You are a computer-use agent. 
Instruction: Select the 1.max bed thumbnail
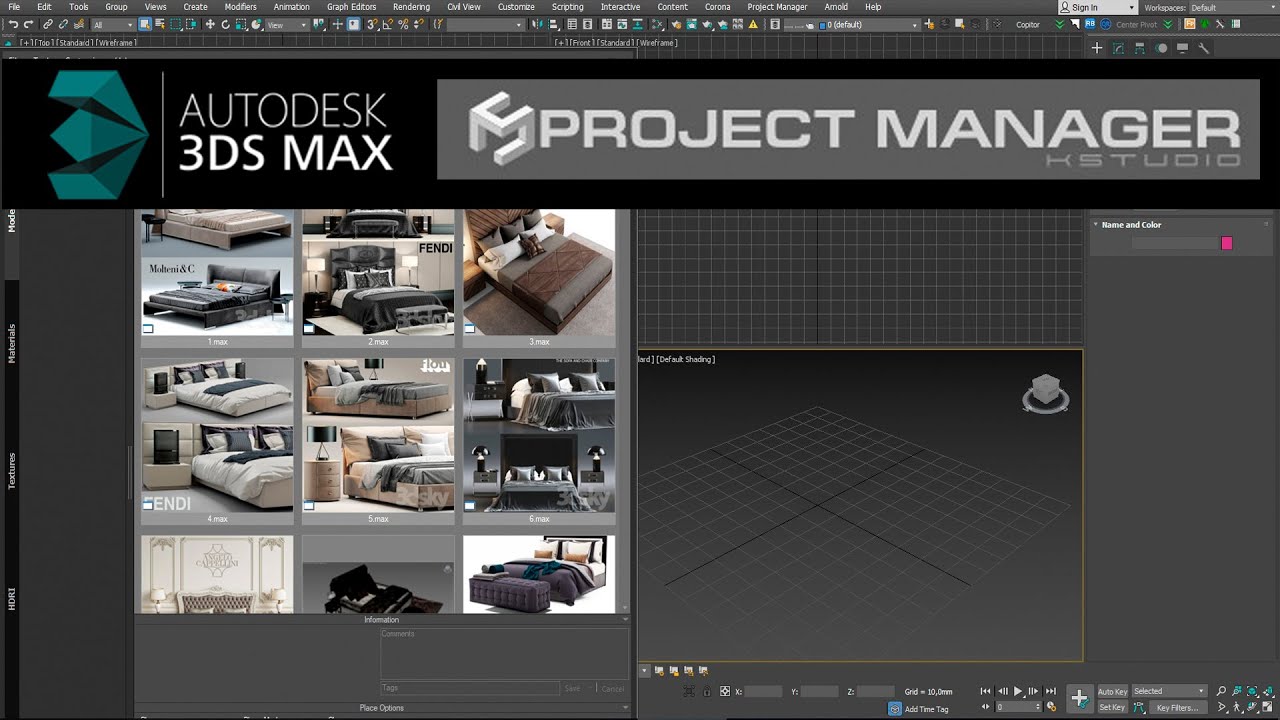pyautogui.click(x=217, y=271)
